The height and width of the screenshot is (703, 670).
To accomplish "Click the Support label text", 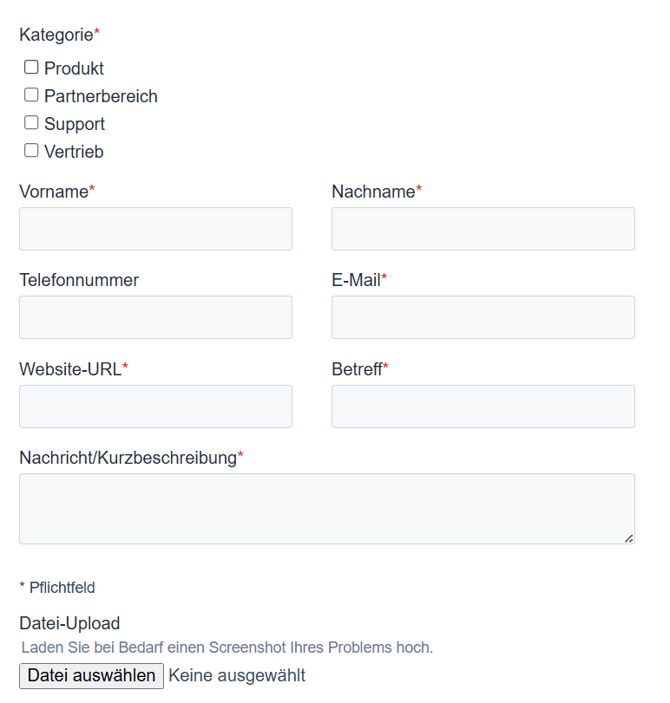I will coord(75,125).
